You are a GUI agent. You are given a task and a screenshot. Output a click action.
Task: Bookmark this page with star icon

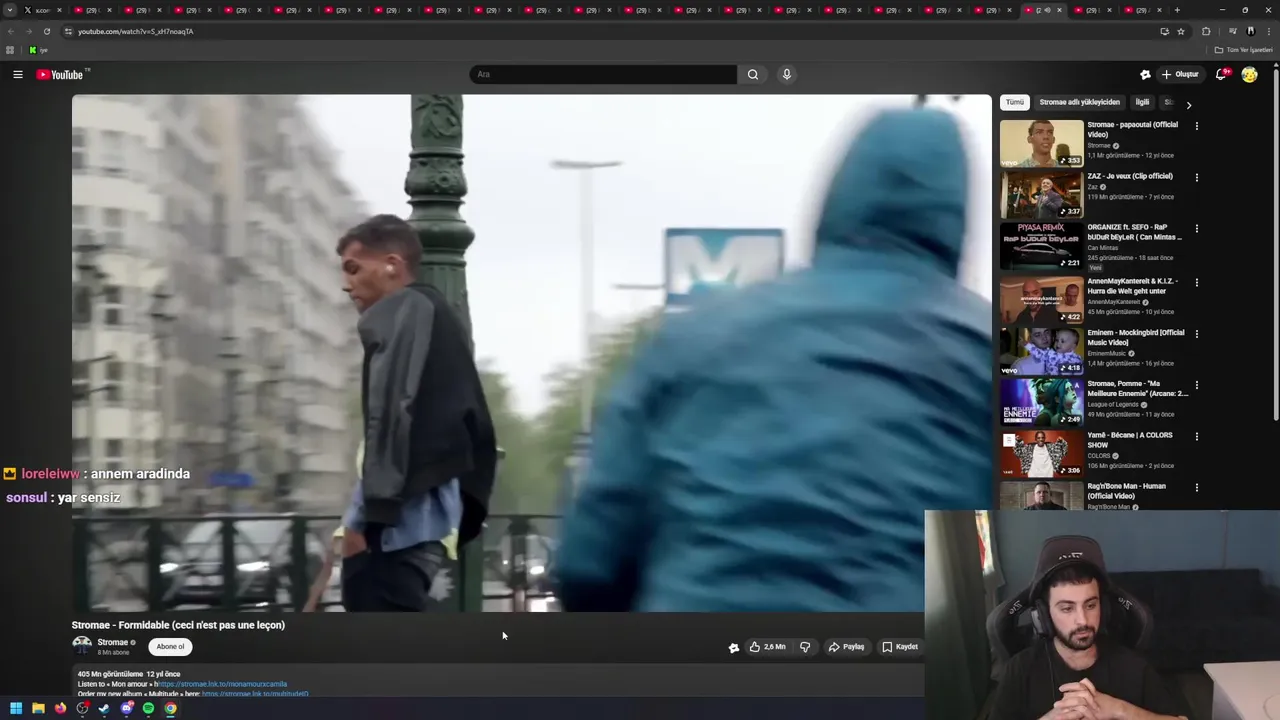[x=1181, y=31]
